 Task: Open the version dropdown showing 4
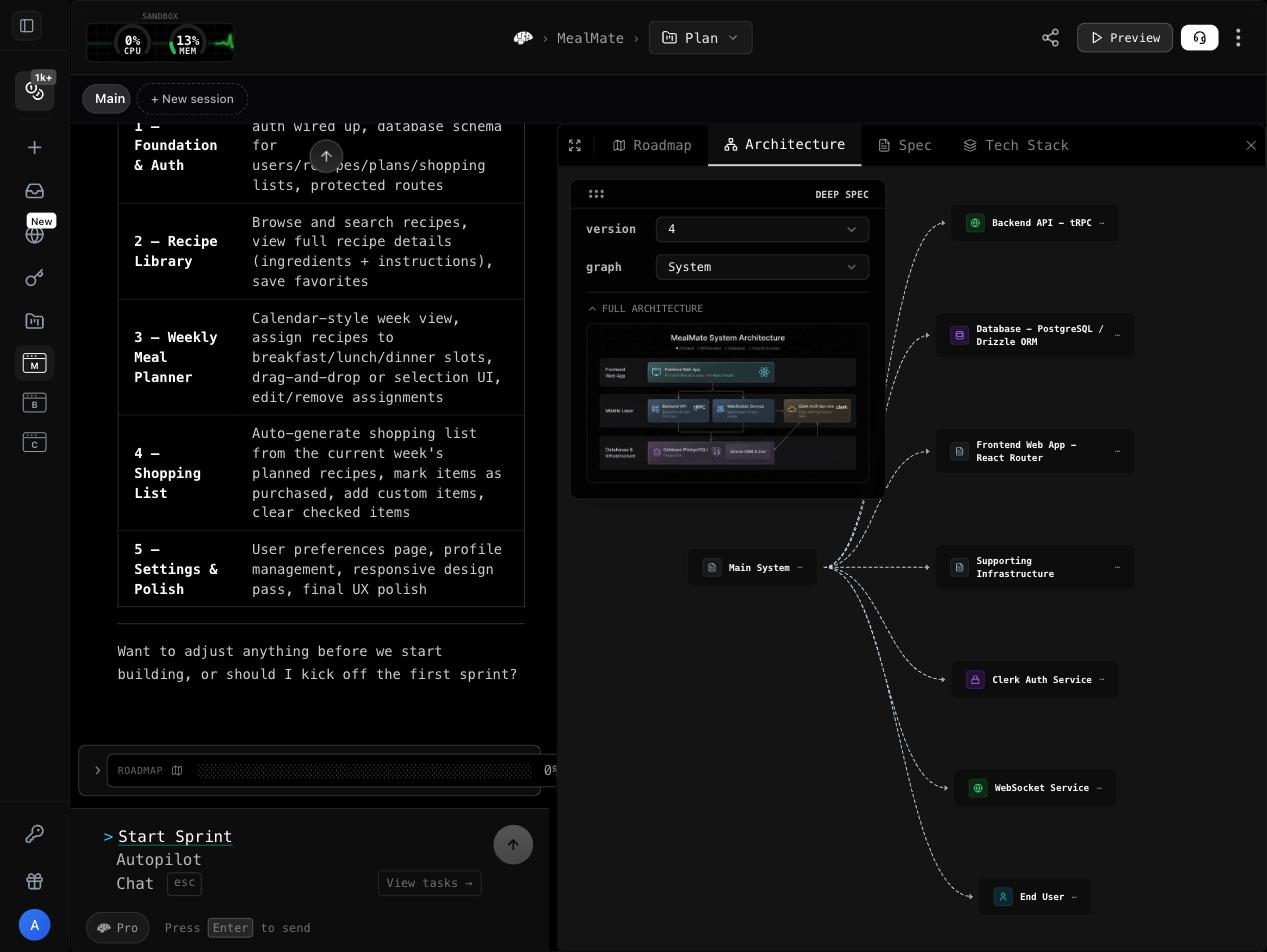click(762, 229)
